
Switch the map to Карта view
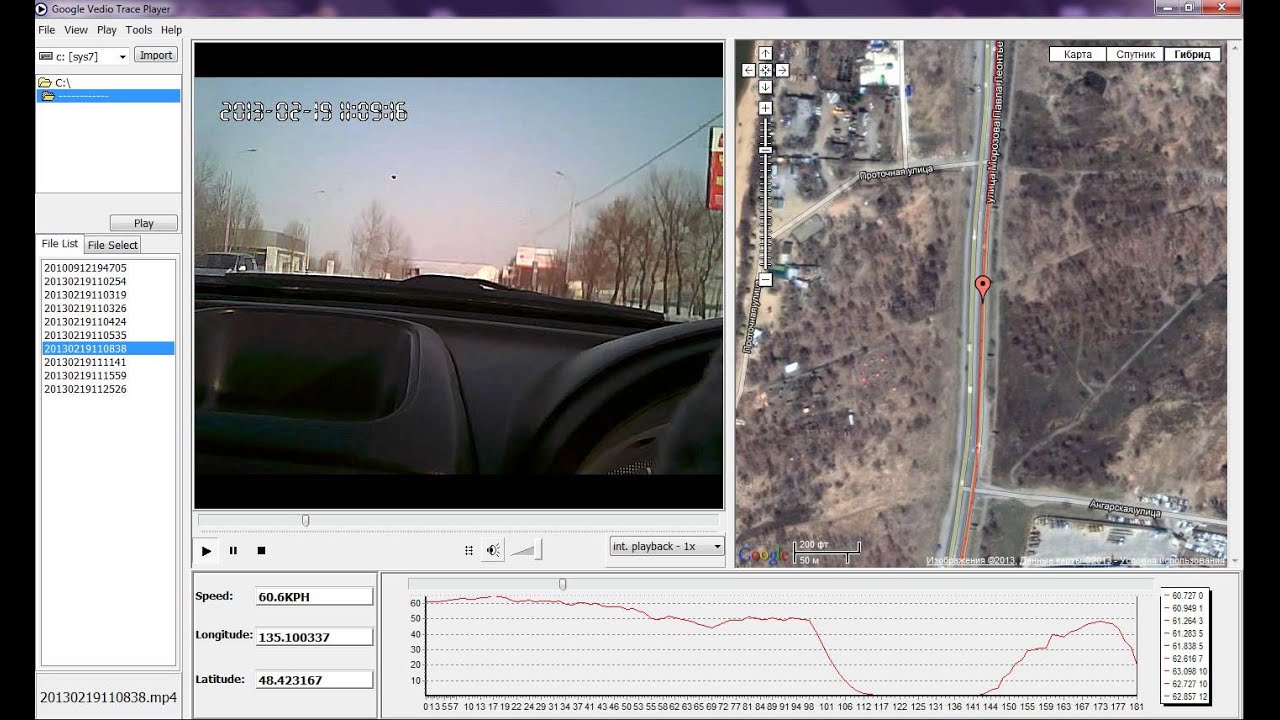pyautogui.click(x=1077, y=54)
